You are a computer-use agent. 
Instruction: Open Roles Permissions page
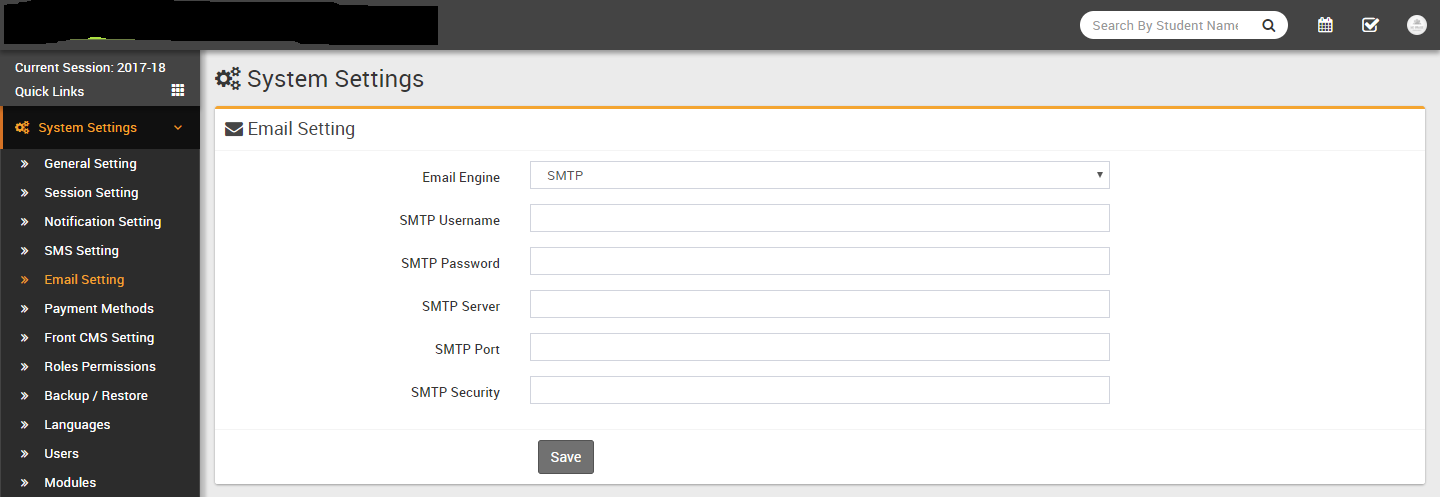pyautogui.click(x=100, y=367)
